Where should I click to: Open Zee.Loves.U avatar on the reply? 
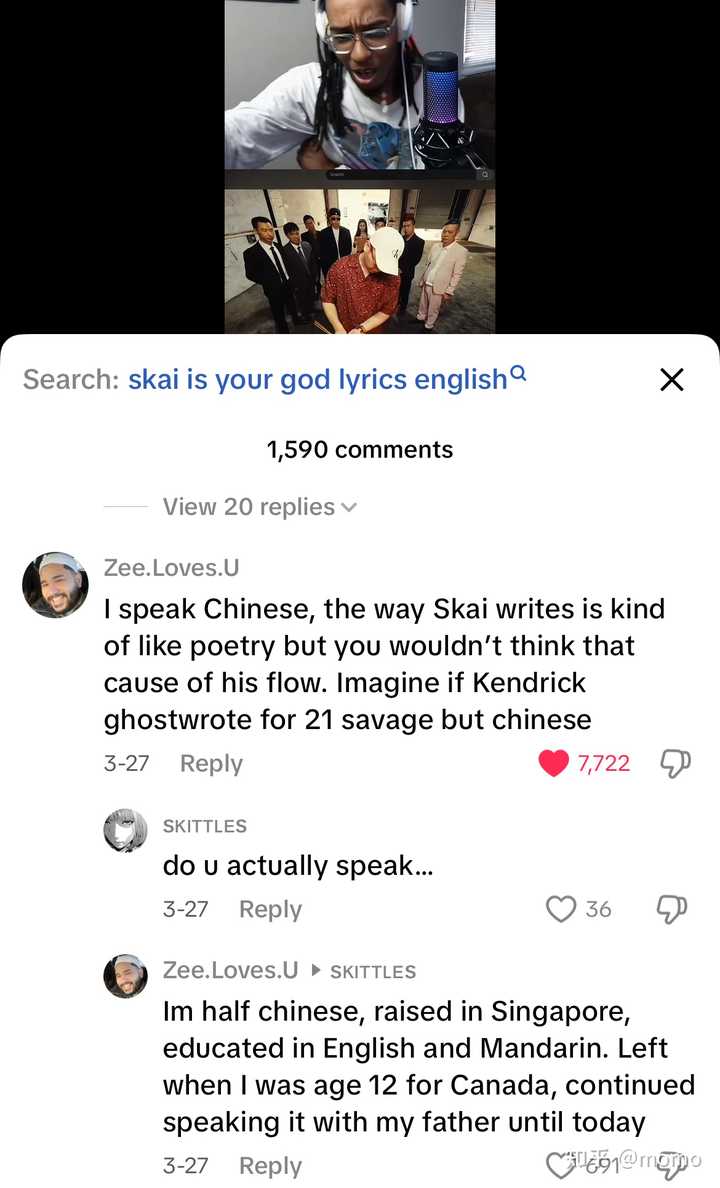click(x=125, y=976)
